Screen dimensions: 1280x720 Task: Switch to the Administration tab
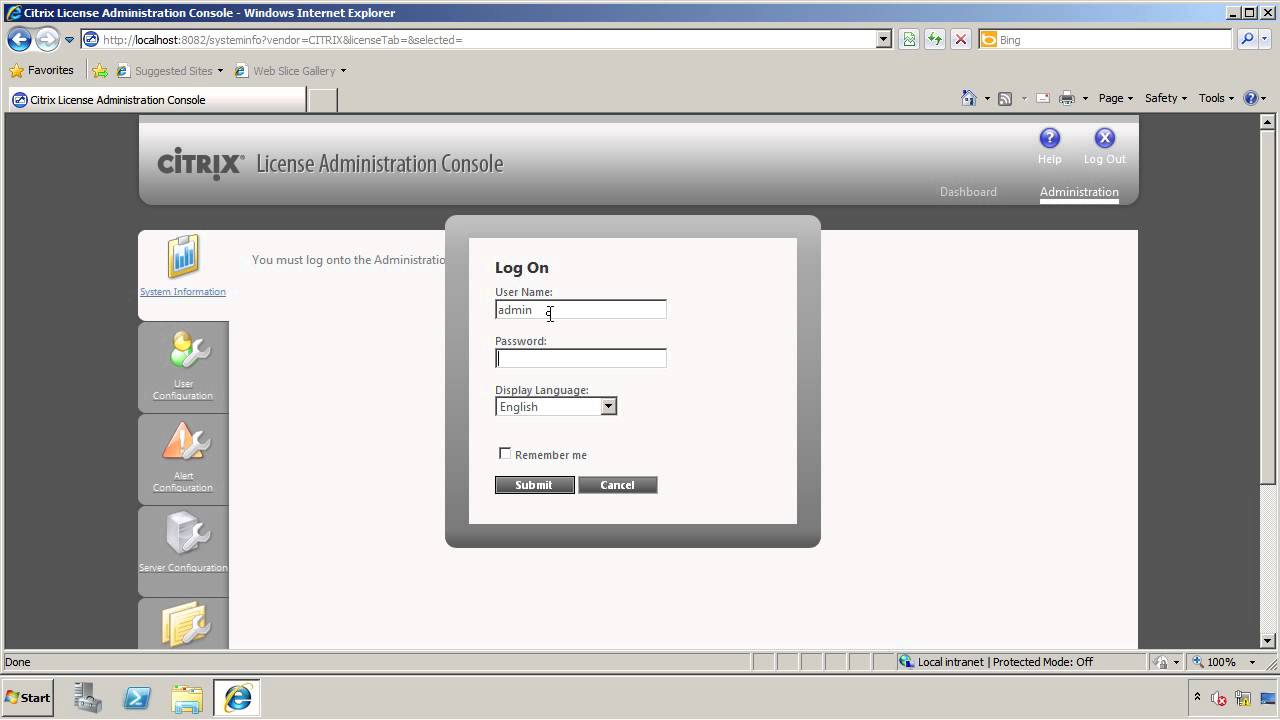[1079, 192]
